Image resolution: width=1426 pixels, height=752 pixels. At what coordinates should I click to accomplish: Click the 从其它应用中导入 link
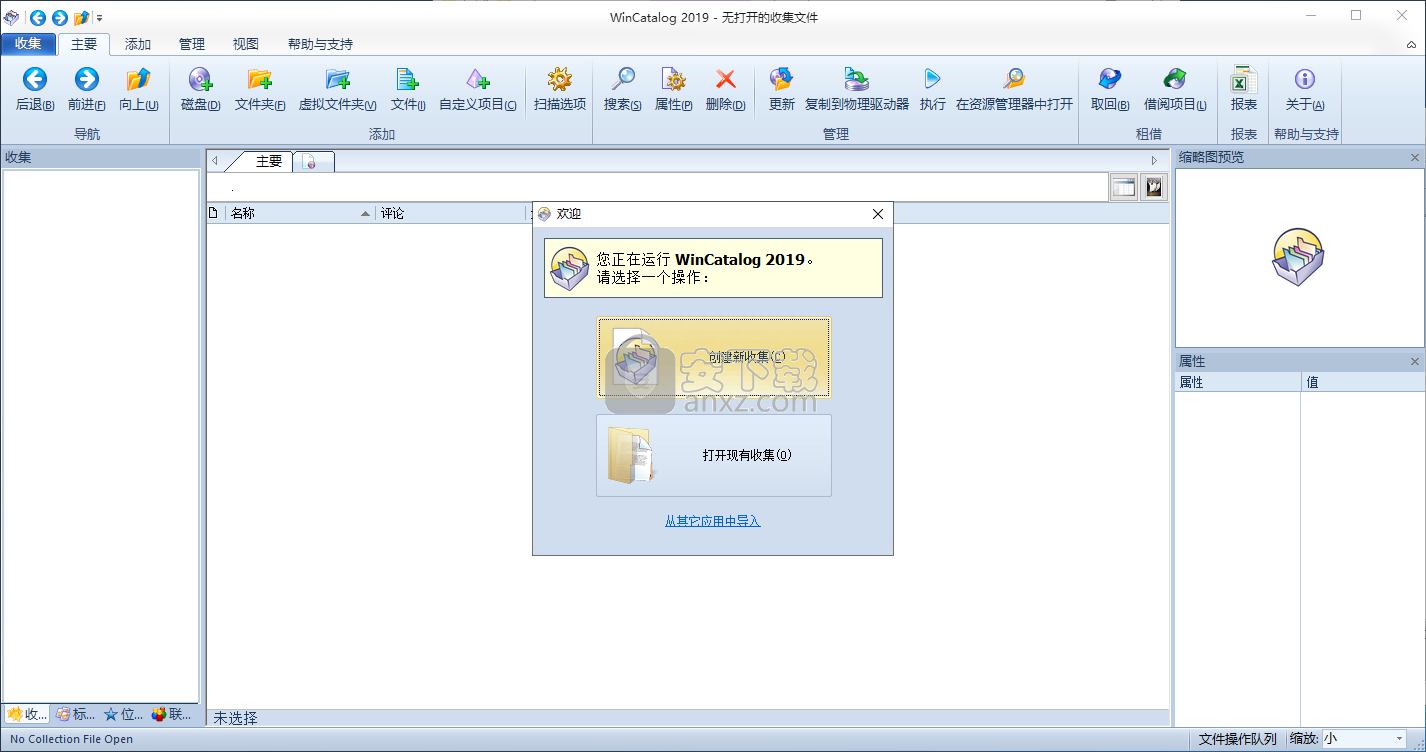pyautogui.click(x=713, y=521)
